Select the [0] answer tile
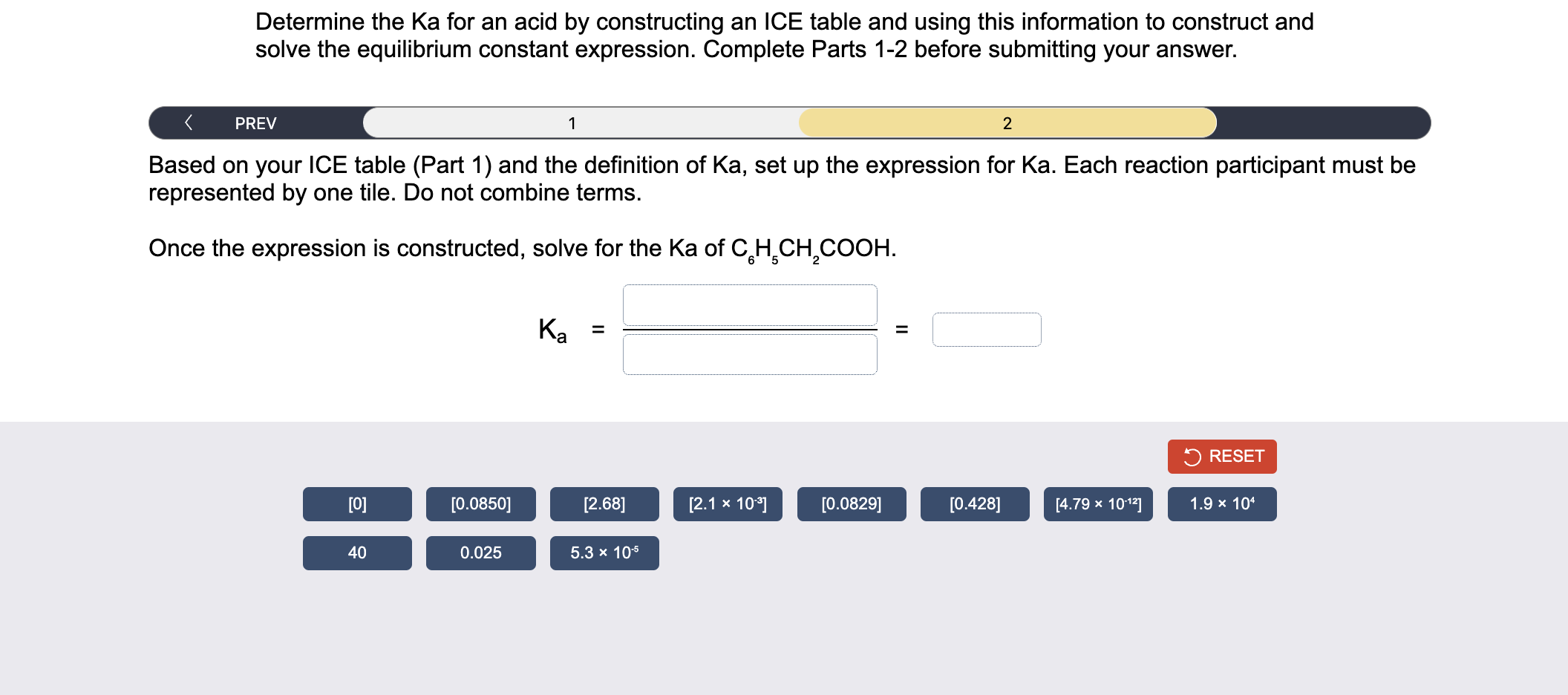This screenshot has width=1568, height=695. (357, 503)
